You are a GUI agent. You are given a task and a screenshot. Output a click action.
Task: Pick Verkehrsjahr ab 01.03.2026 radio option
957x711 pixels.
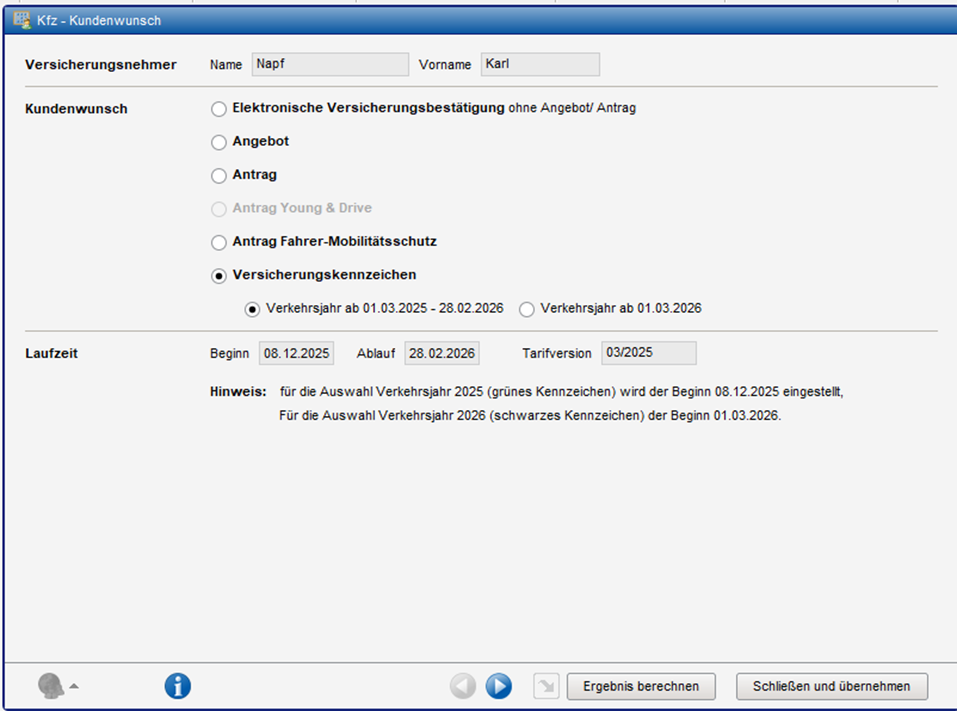pos(527,310)
